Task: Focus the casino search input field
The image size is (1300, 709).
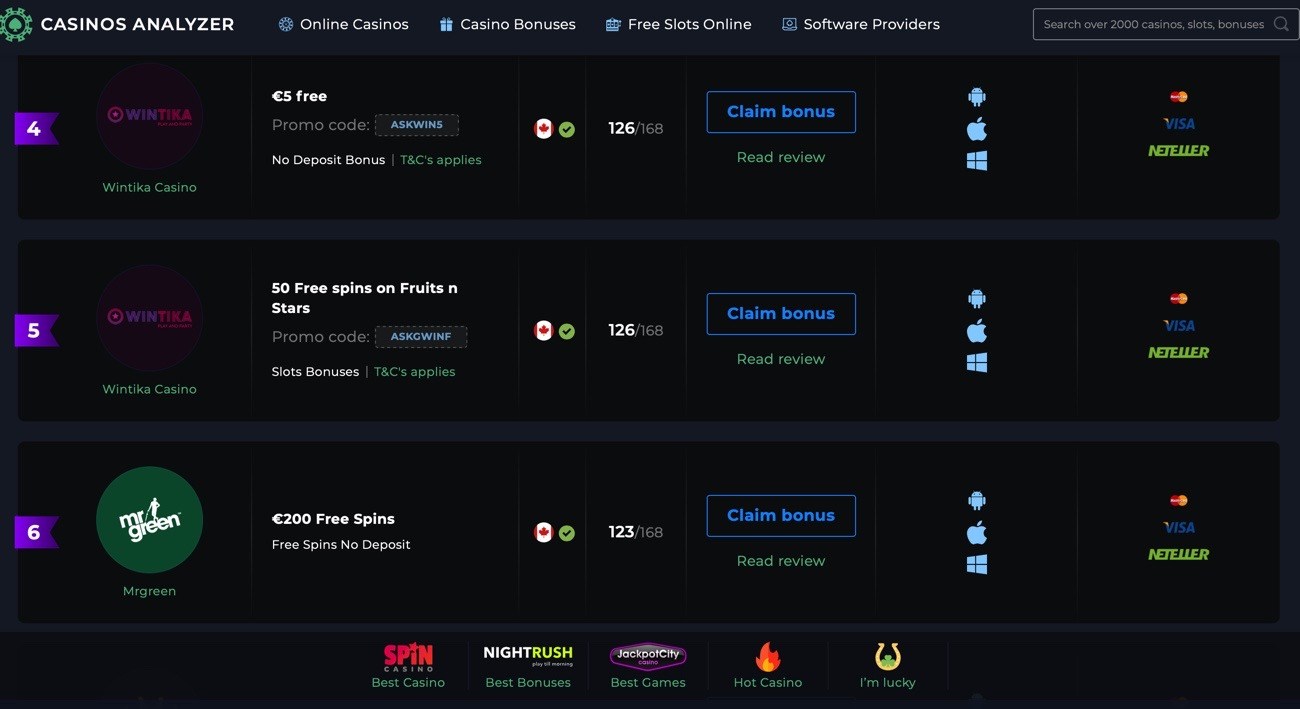Action: click(1165, 24)
